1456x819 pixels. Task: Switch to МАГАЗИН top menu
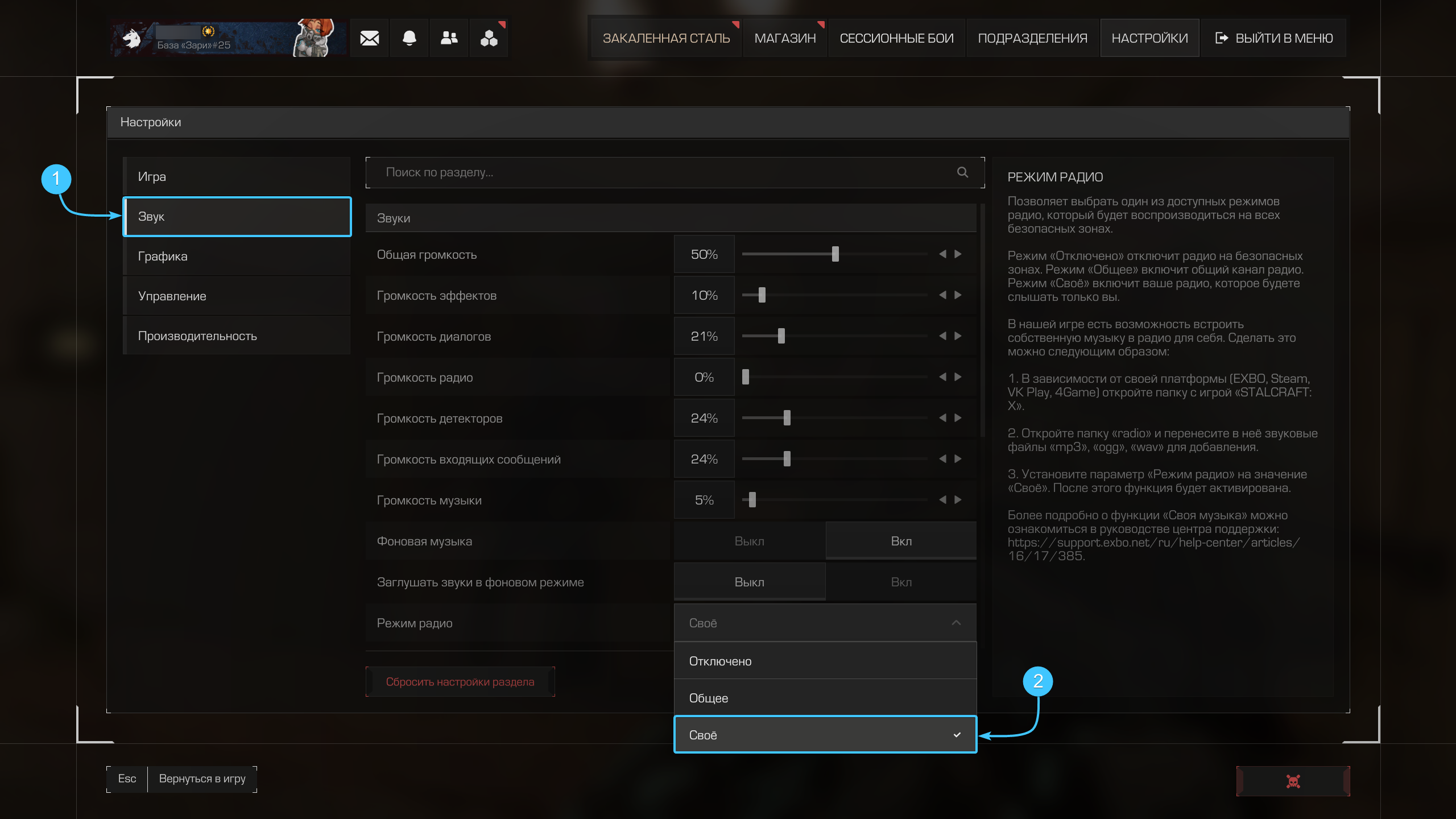785,38
